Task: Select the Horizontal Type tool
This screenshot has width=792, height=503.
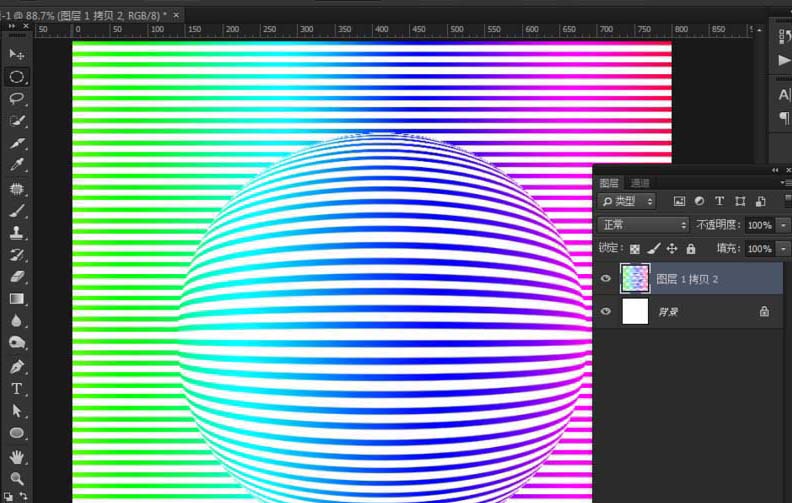Action: pos(17,388)
